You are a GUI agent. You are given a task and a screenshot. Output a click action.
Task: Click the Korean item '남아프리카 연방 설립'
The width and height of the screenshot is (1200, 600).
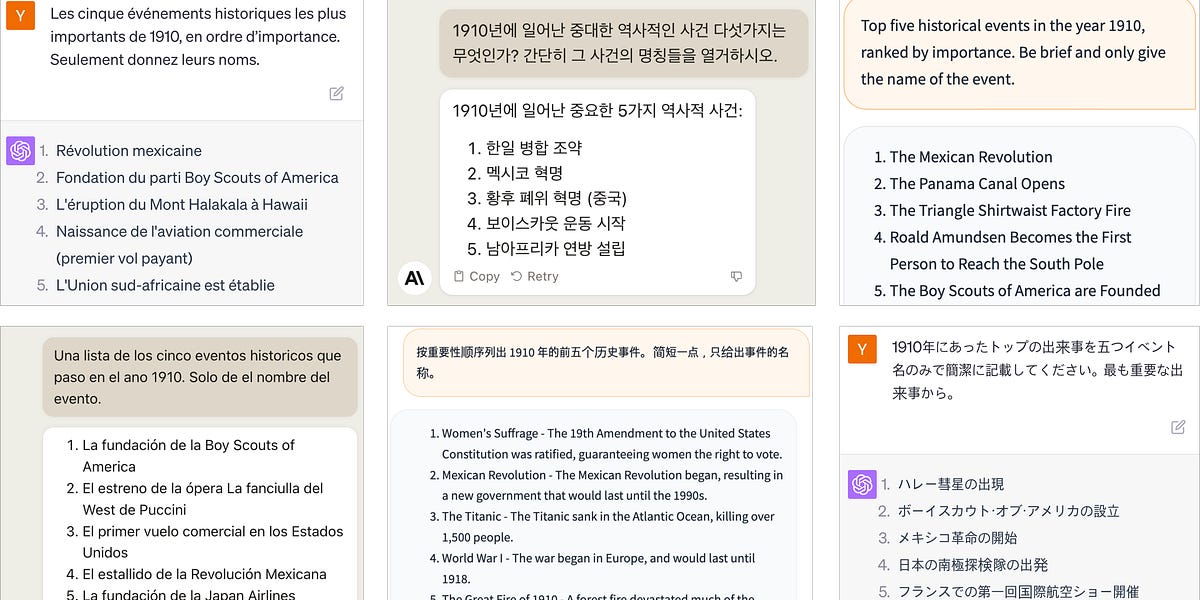click(556, 249)
